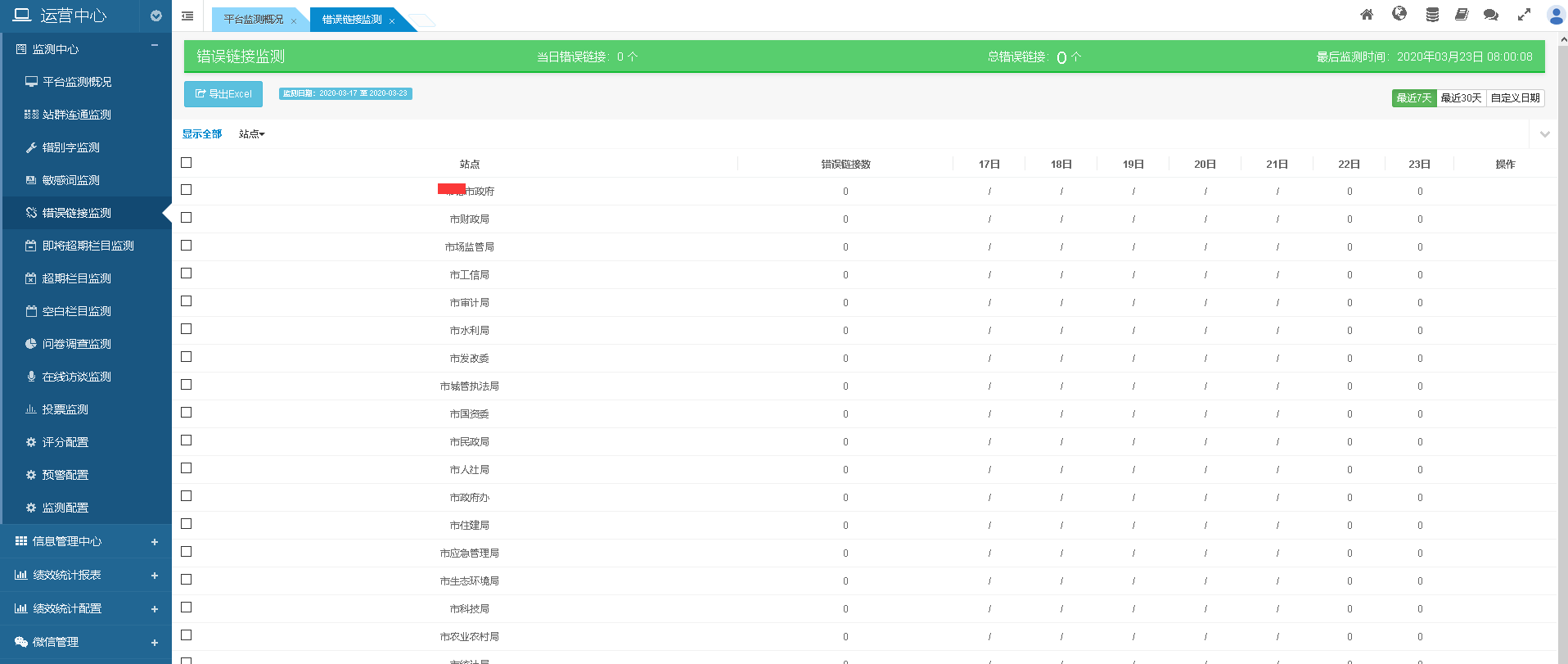Tick the select-all checkbox in table header
Screen dimensions: 1568x664
click(187, 163)
